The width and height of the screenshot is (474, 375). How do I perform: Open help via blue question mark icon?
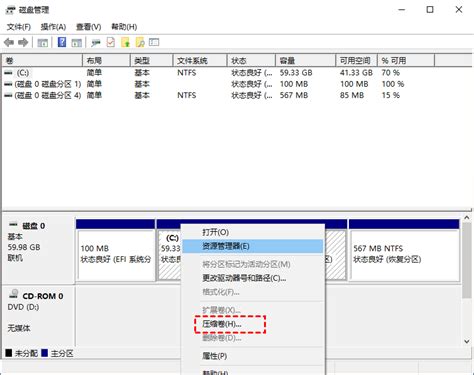click(x=62, y=42)
